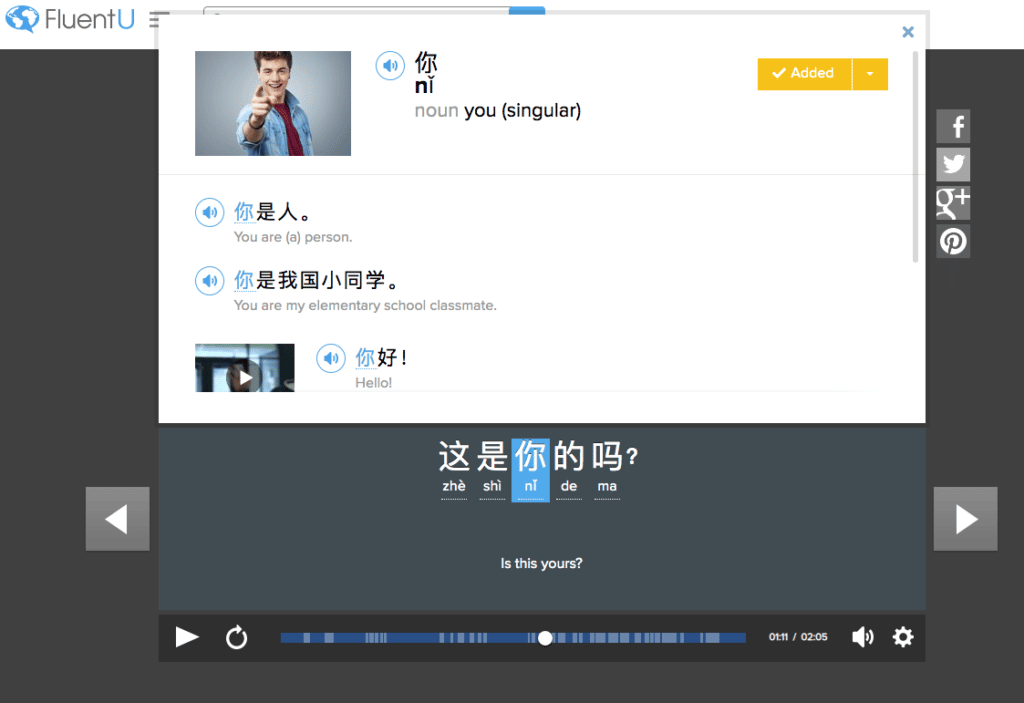Screen dimensions: 1024x703
Task: Click the word 这 in the subtitle
Action: click(454, 457)
